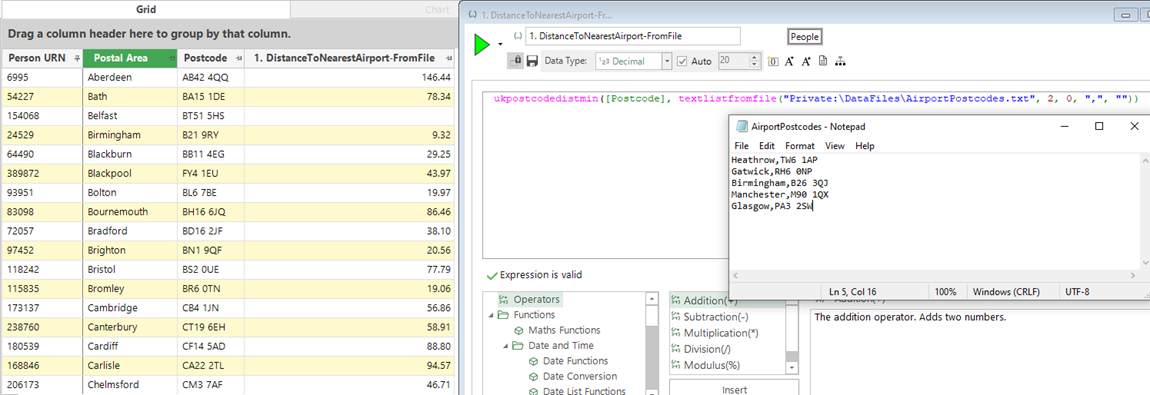Maximize the Notepad window
This screenshot has width=1150, height=395.
click(x=1099, y=126)
